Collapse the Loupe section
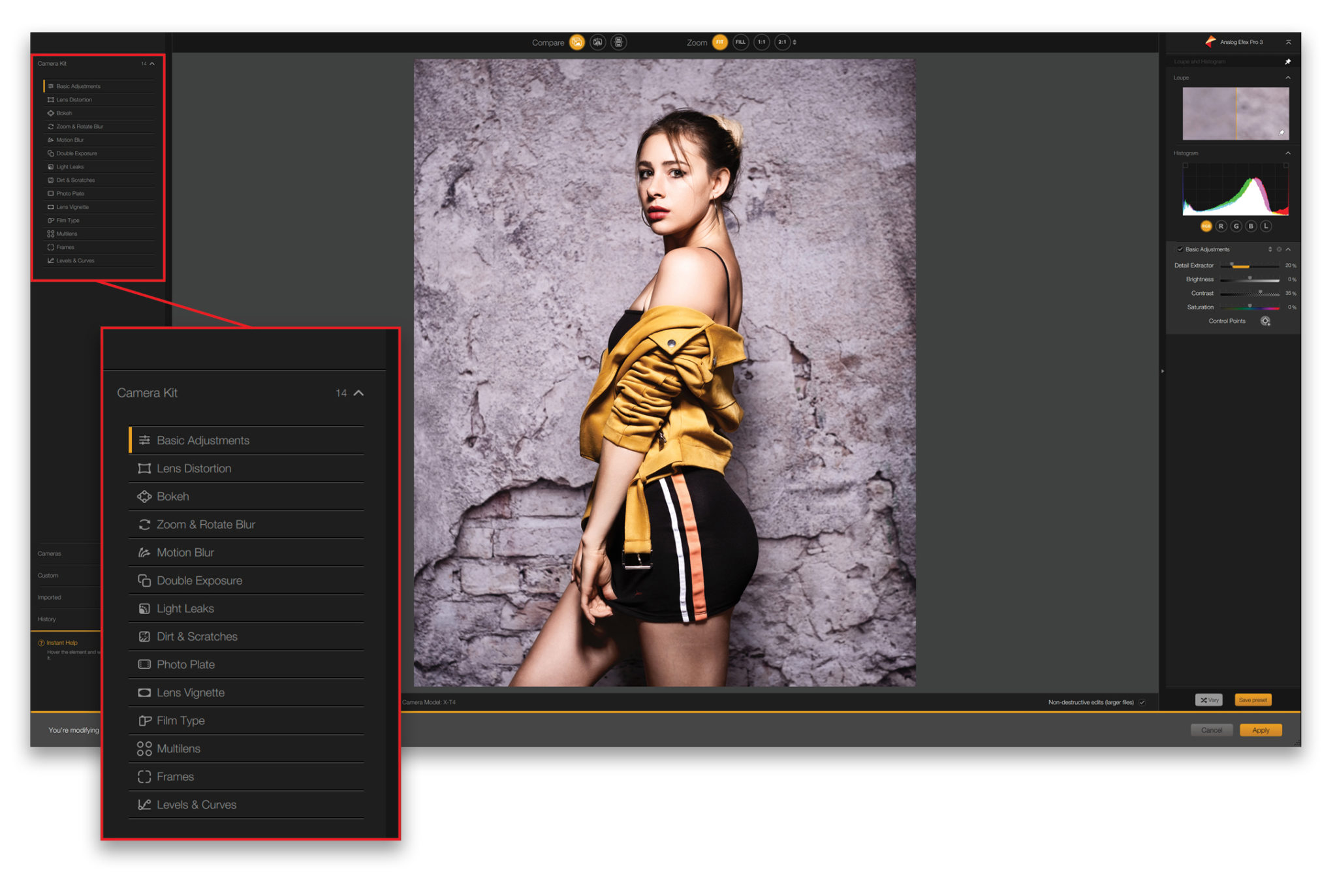 (x=1287, y=78)
